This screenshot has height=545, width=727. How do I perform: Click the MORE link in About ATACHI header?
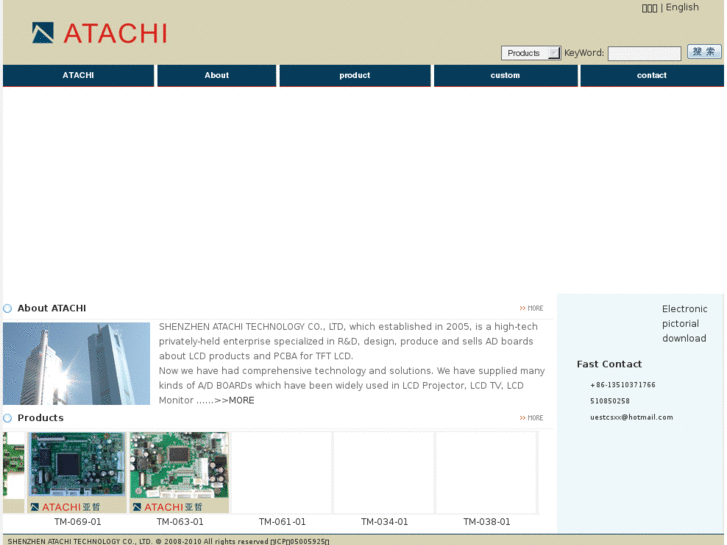(x=531, y=308)
